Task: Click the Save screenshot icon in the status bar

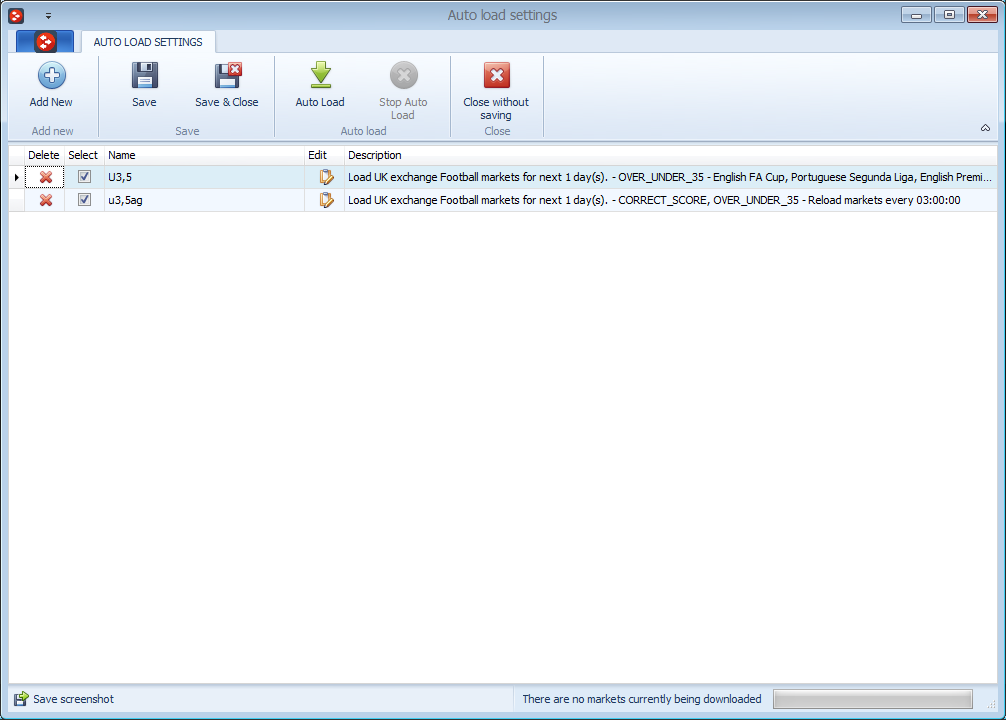Action: [x=21, y=699]
